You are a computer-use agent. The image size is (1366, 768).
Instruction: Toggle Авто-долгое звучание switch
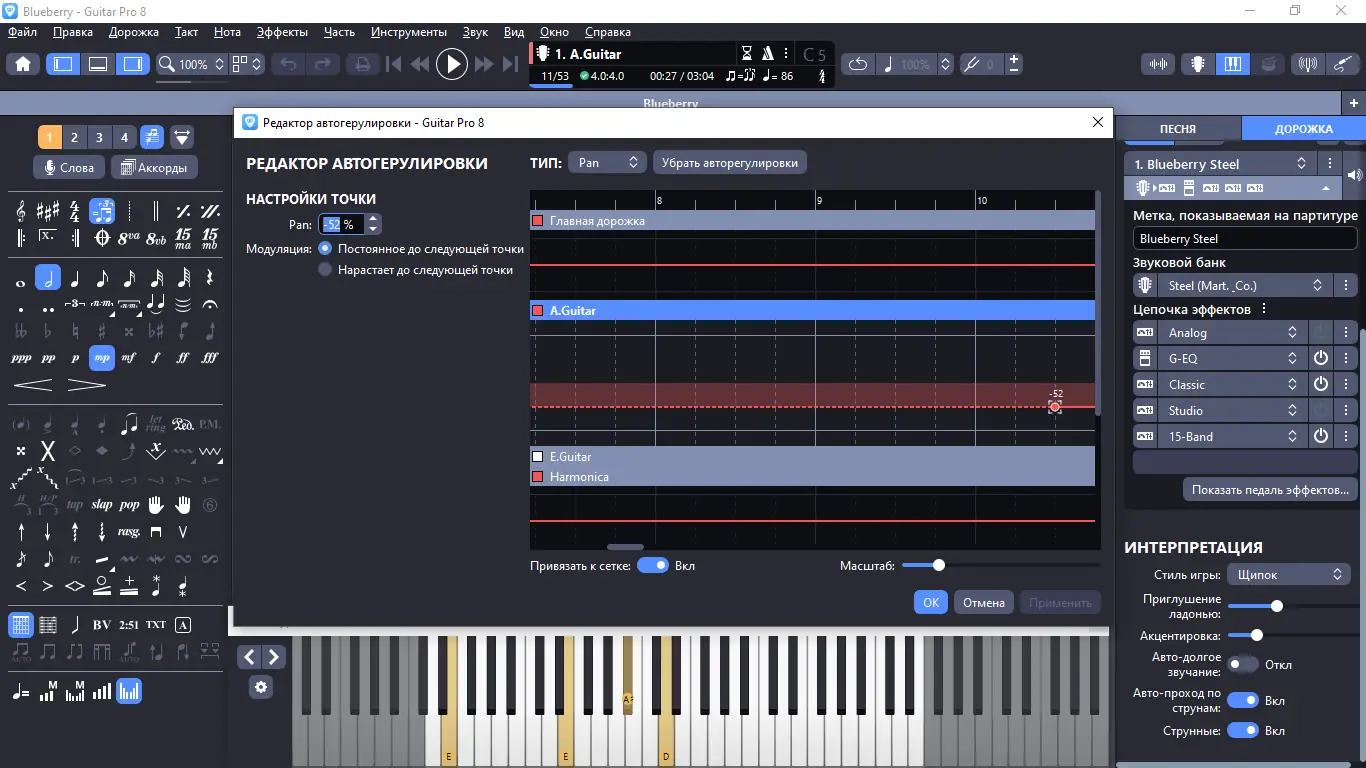tap(1243, 664)
